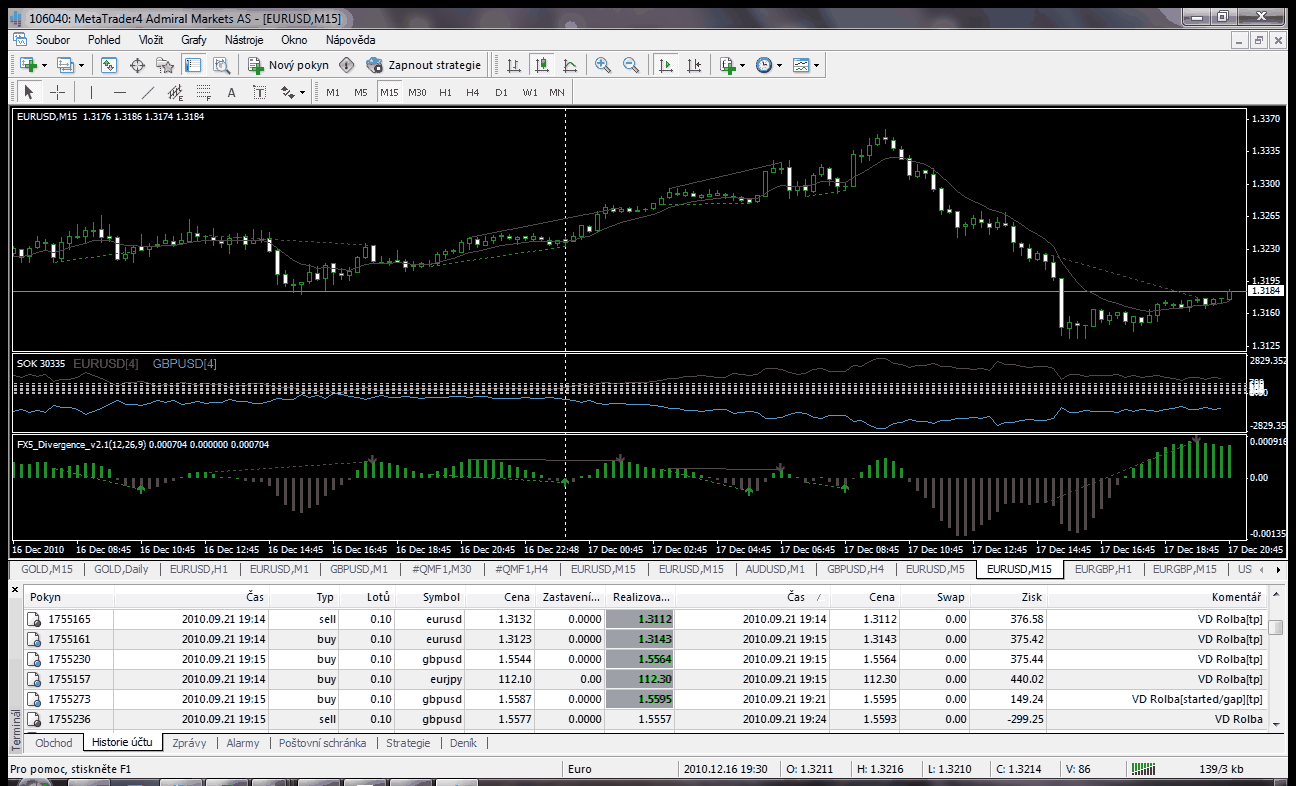This screenshot has width=1296, height=786.
Task: Toggle the Market Watch window
Action: click(110, 65)
